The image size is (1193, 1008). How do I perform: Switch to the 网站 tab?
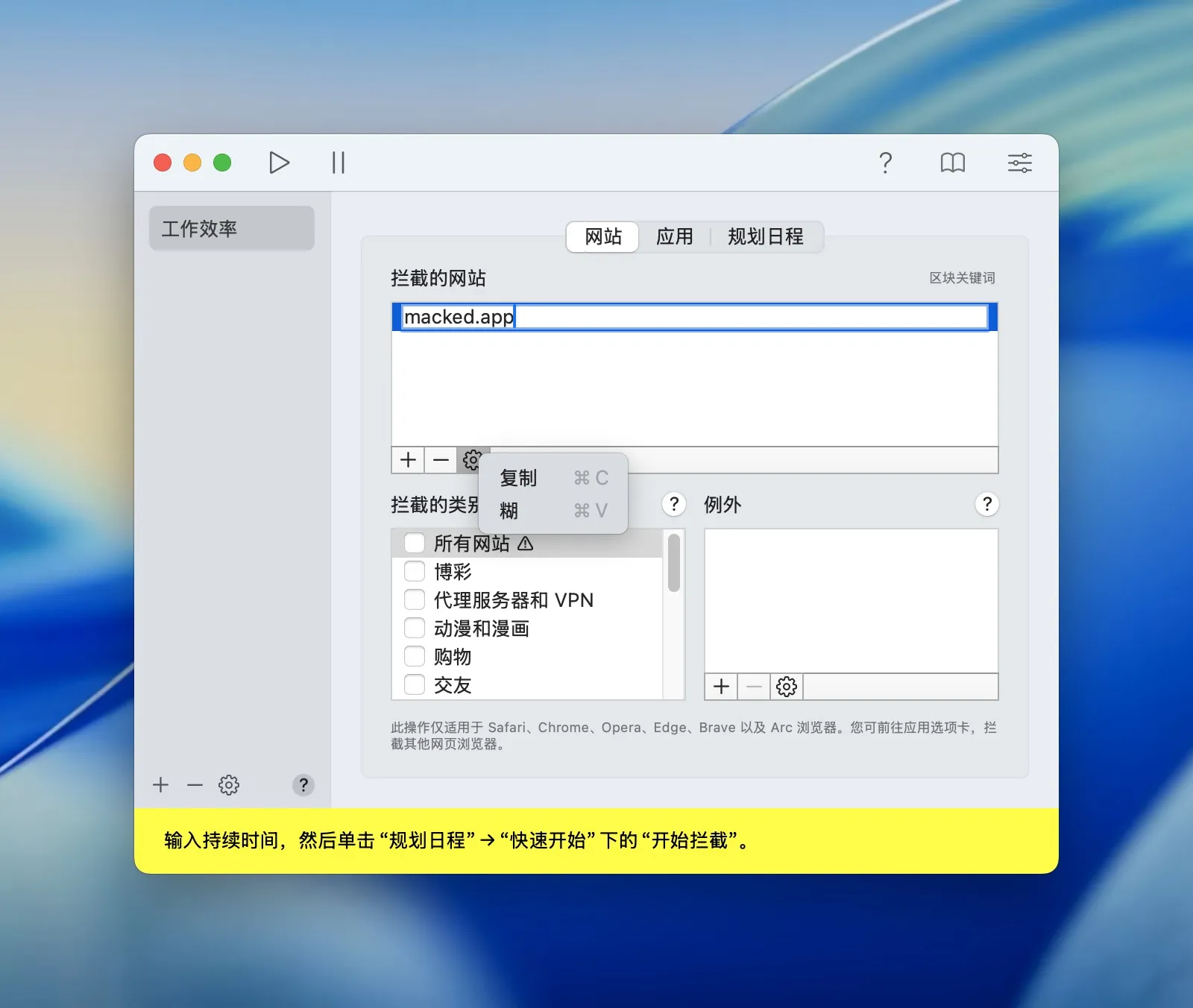(602, 237)
